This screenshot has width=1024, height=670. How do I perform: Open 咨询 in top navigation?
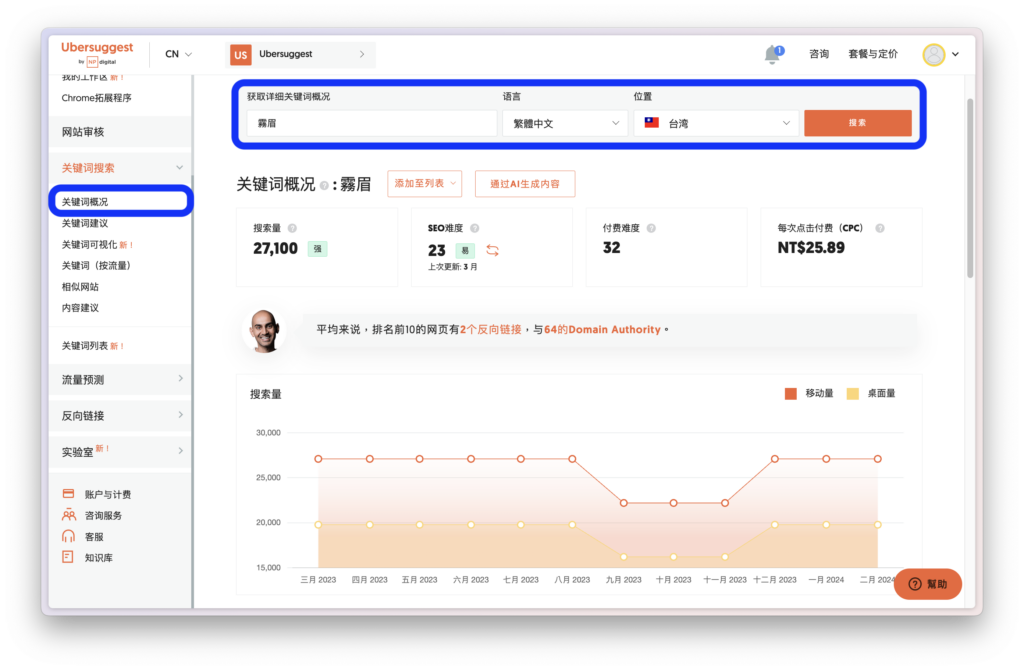[x=819, y=54]
